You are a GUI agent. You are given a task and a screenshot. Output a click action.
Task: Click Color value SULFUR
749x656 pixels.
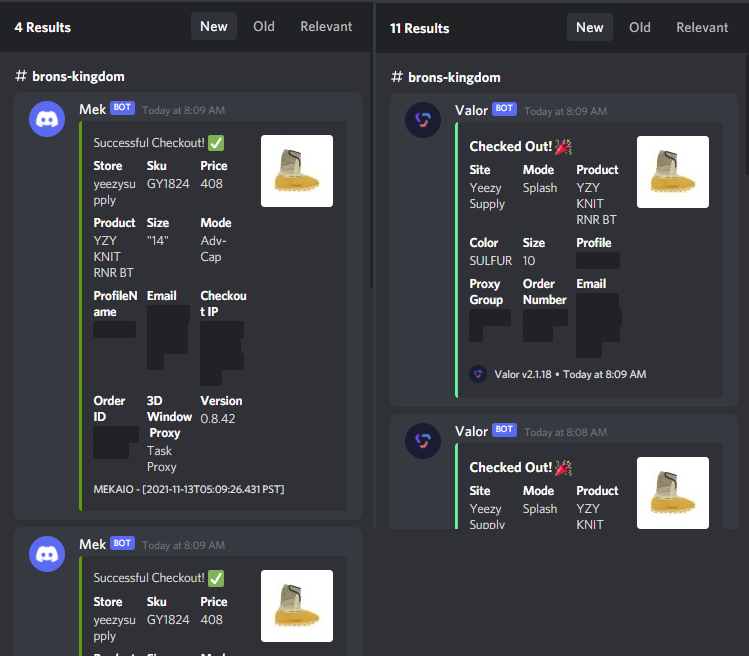491,260
